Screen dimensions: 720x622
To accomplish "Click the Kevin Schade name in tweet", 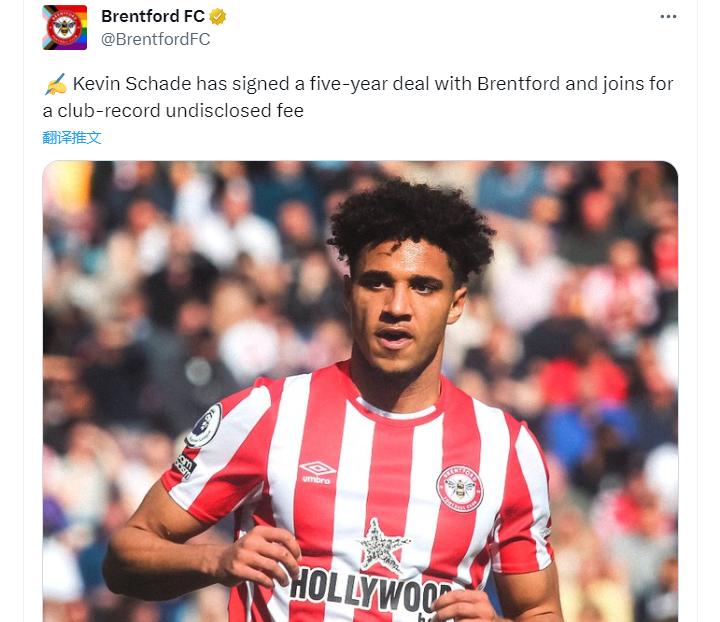I will point(132,84).
